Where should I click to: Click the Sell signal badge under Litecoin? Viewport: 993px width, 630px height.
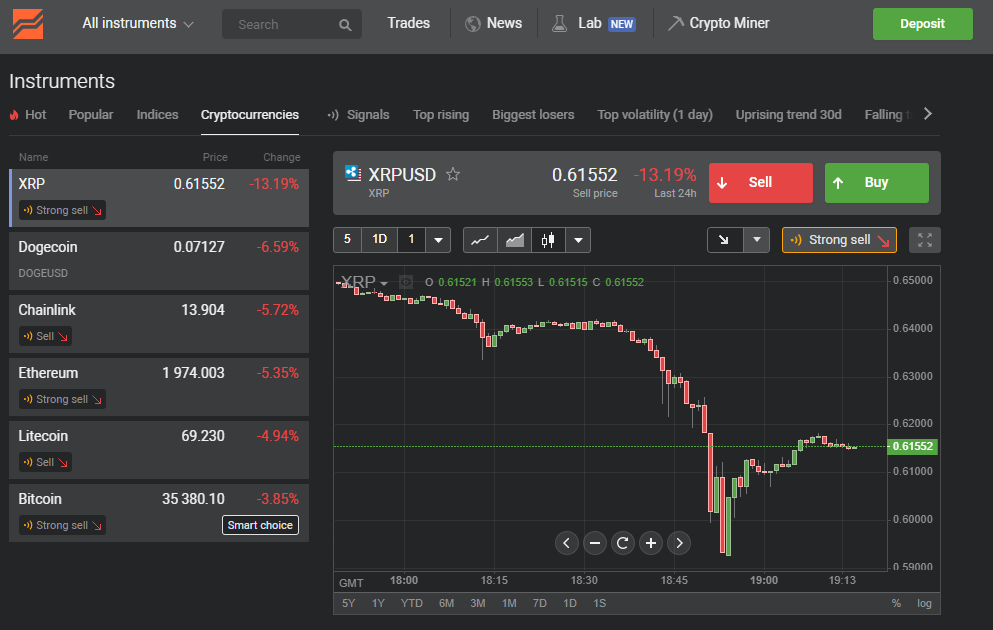click(x=45, y=462)
